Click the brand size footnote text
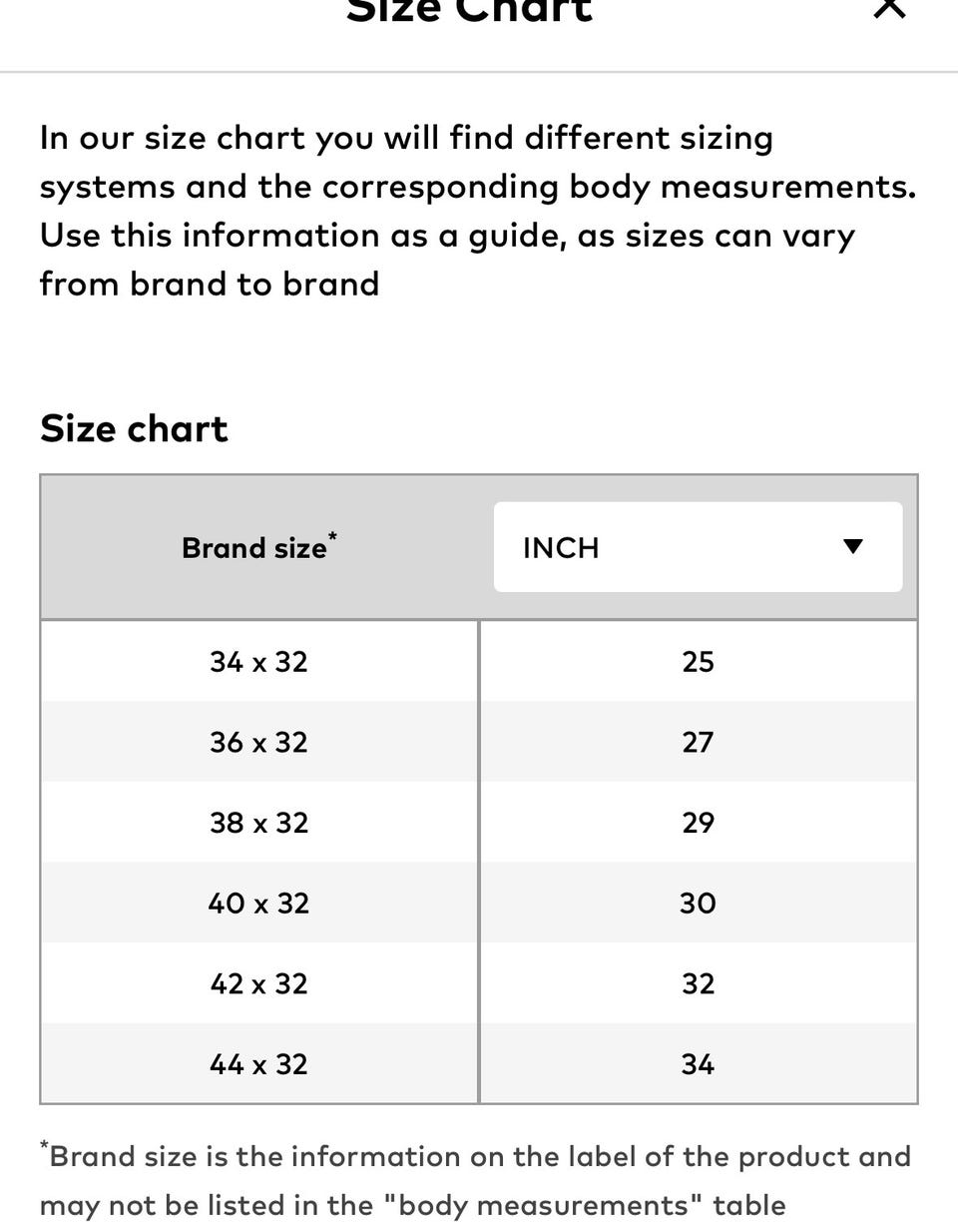Image resolution: width=958 pixels, height=1232 pixels. click(475, 1180)
